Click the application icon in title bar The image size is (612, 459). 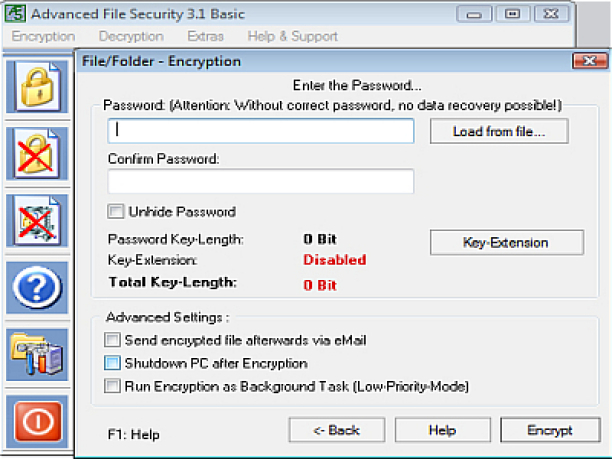click(x=14, y=14)
